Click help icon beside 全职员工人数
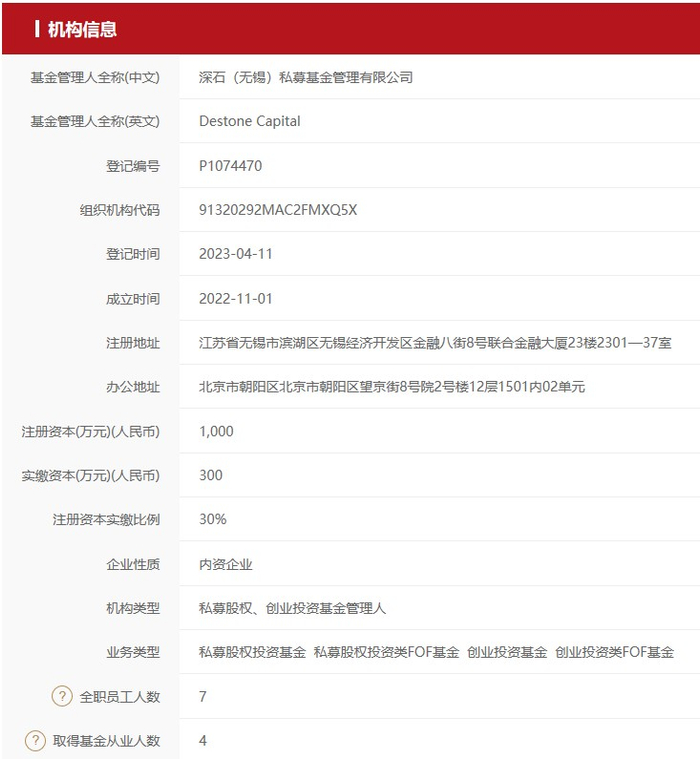Image resolution: width=700 pixels, height=759 pixels. 62,696
